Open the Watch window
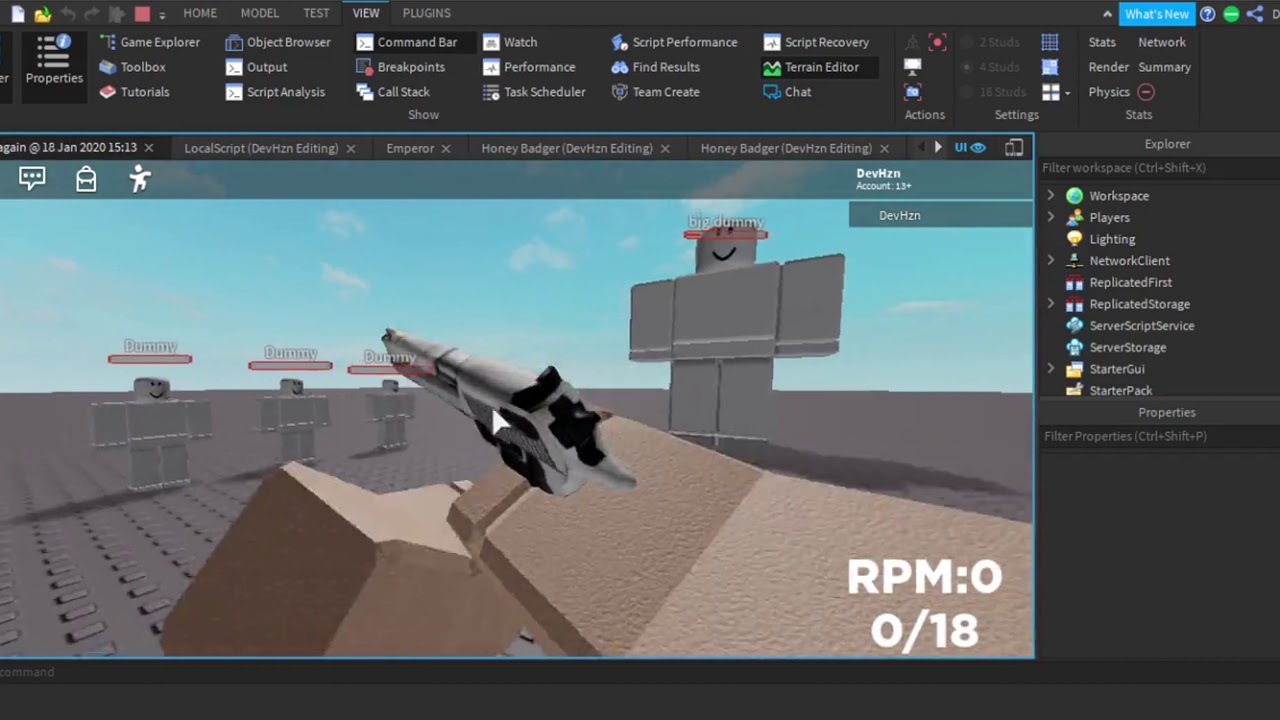1280x720 pixels. click(510, 42)
